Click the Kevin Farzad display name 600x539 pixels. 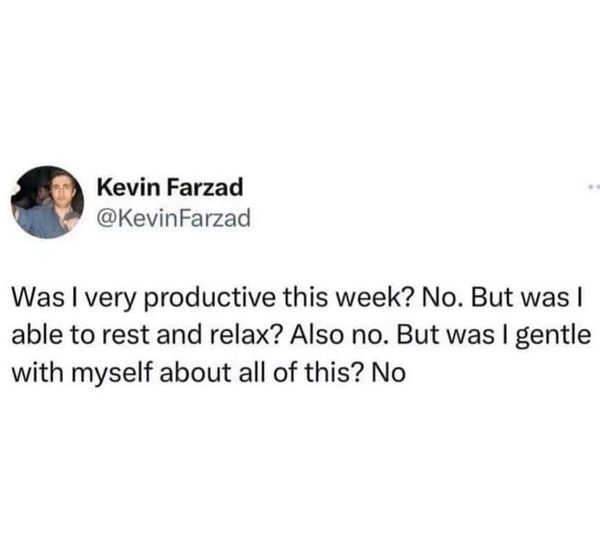click(x=170, y=187)
